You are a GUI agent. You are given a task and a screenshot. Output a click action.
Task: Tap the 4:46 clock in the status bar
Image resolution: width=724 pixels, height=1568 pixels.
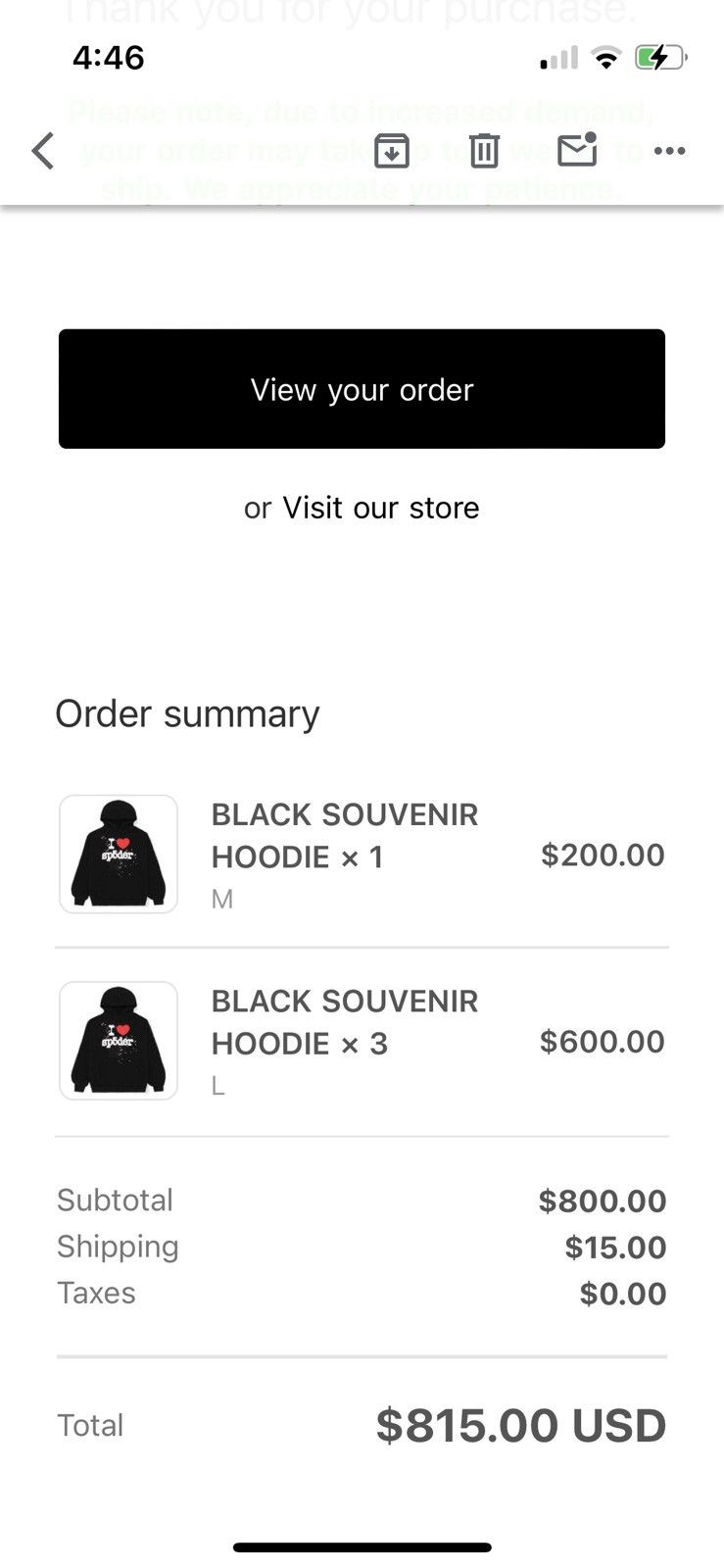(109, 58)
